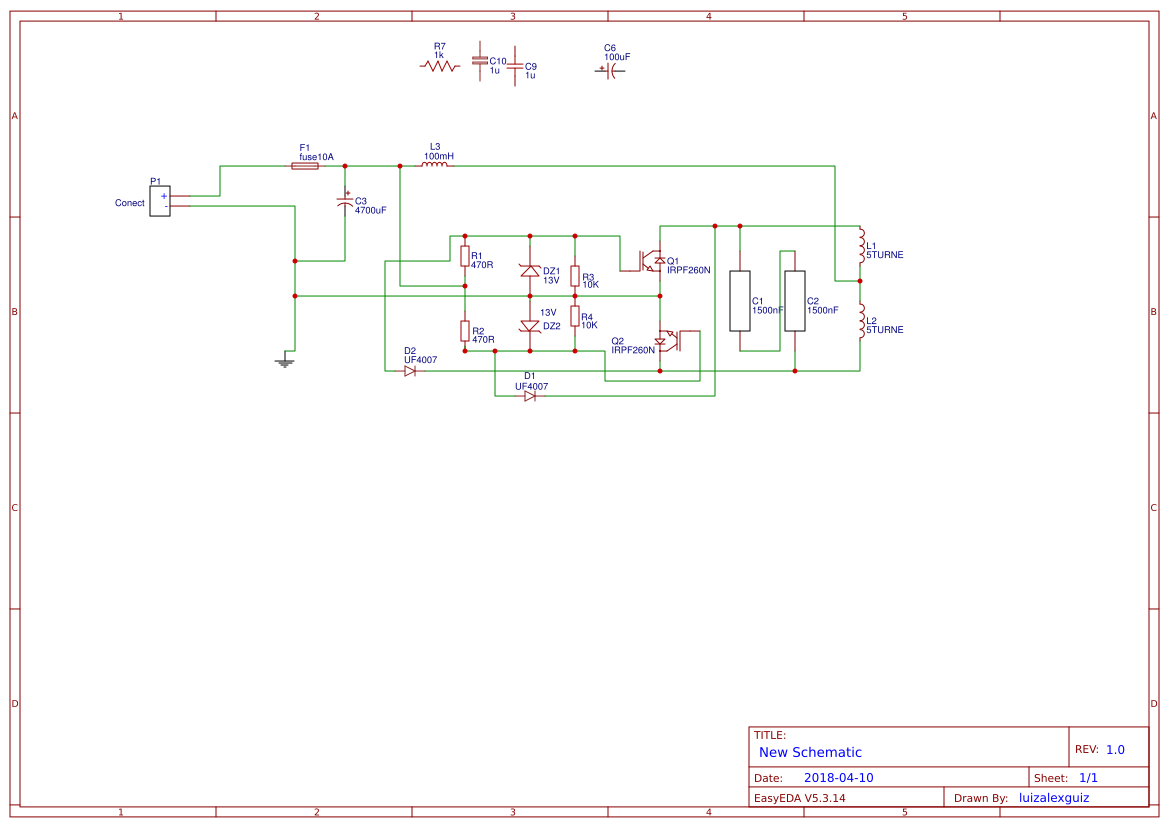Select the L3 100mH inductor symbol
1169x827 pixels.
(435, 165)
